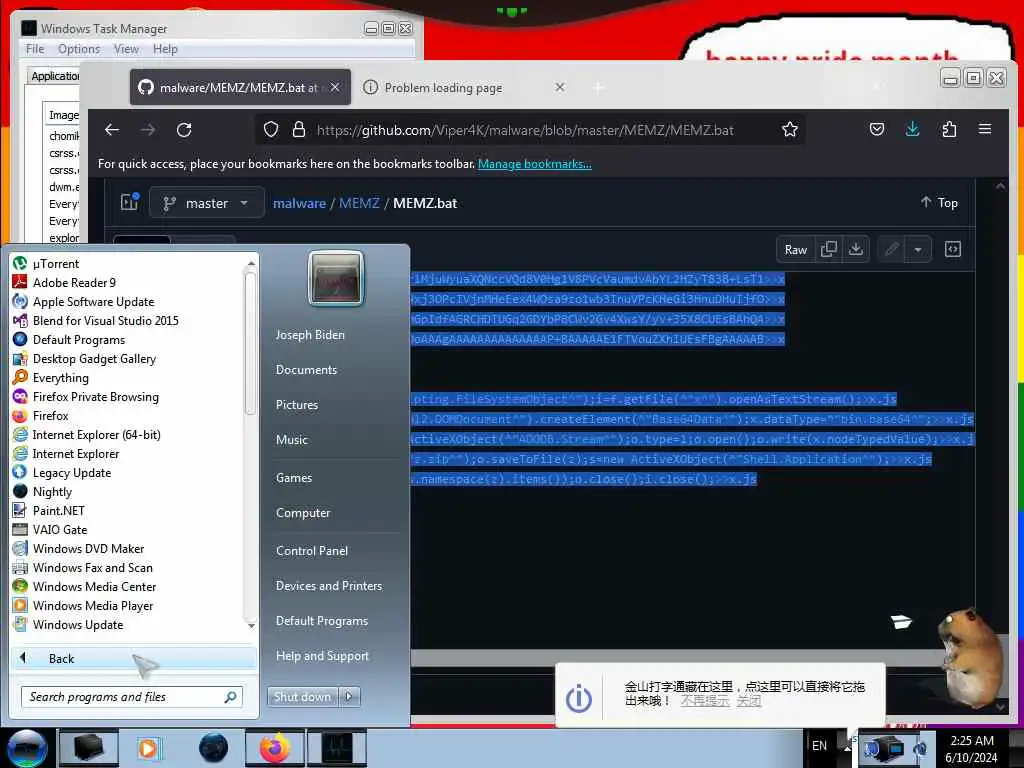
Task: Click the Raw button
Action: (x=795, y=249)
